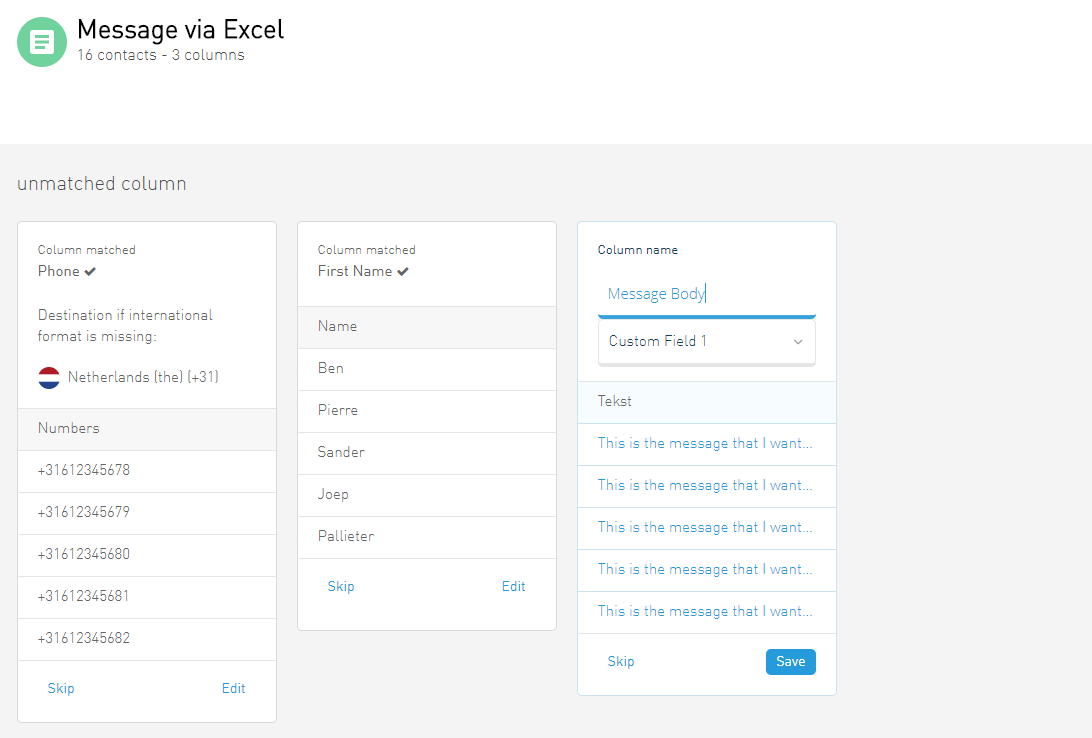
Task: Click the '16 contacts - 3 columns' subtitle
Action: 161,55
